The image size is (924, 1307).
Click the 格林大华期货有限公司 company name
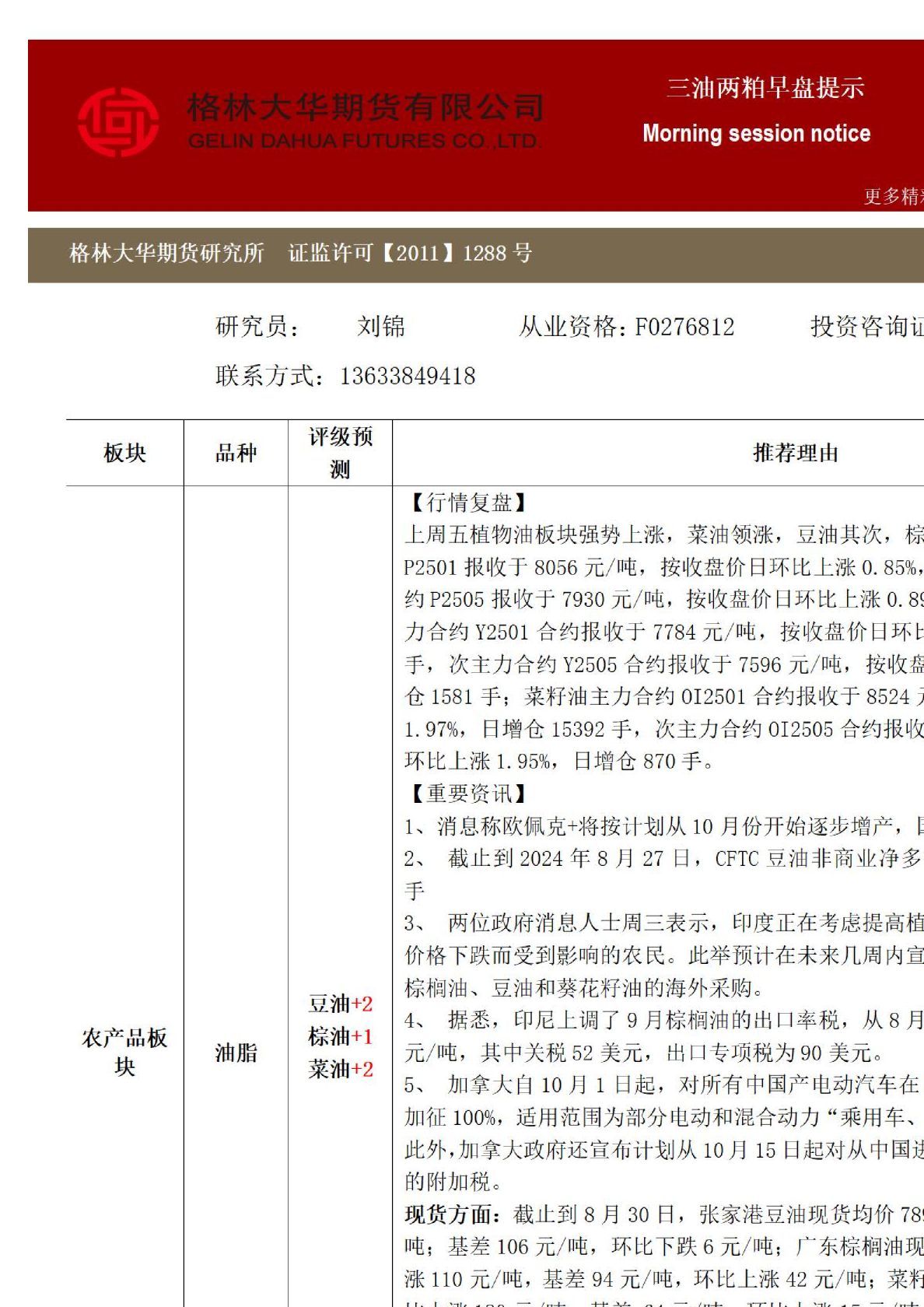point(366,107)
